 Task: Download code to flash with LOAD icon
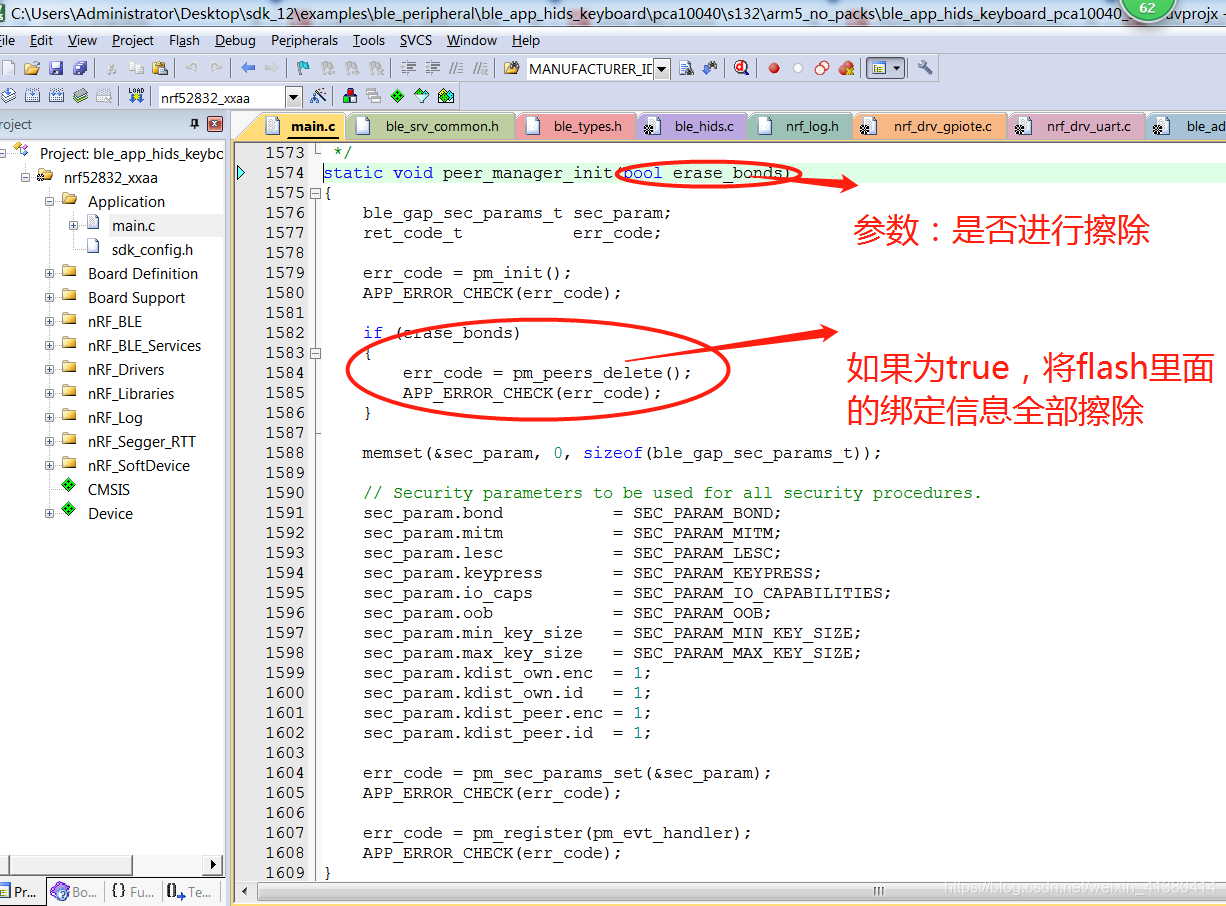[136, 96]
